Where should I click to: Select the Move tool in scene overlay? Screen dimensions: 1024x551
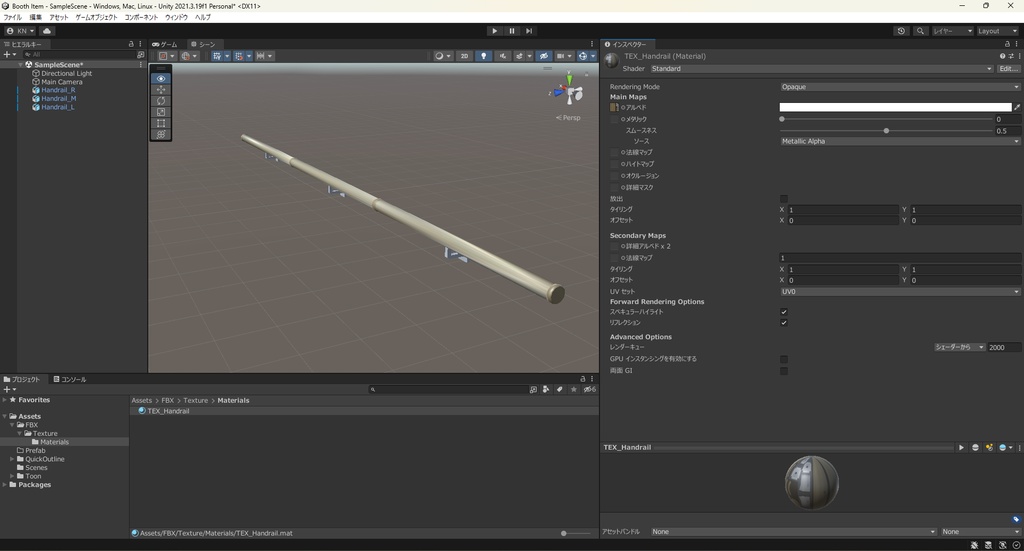tap(161, 89)
